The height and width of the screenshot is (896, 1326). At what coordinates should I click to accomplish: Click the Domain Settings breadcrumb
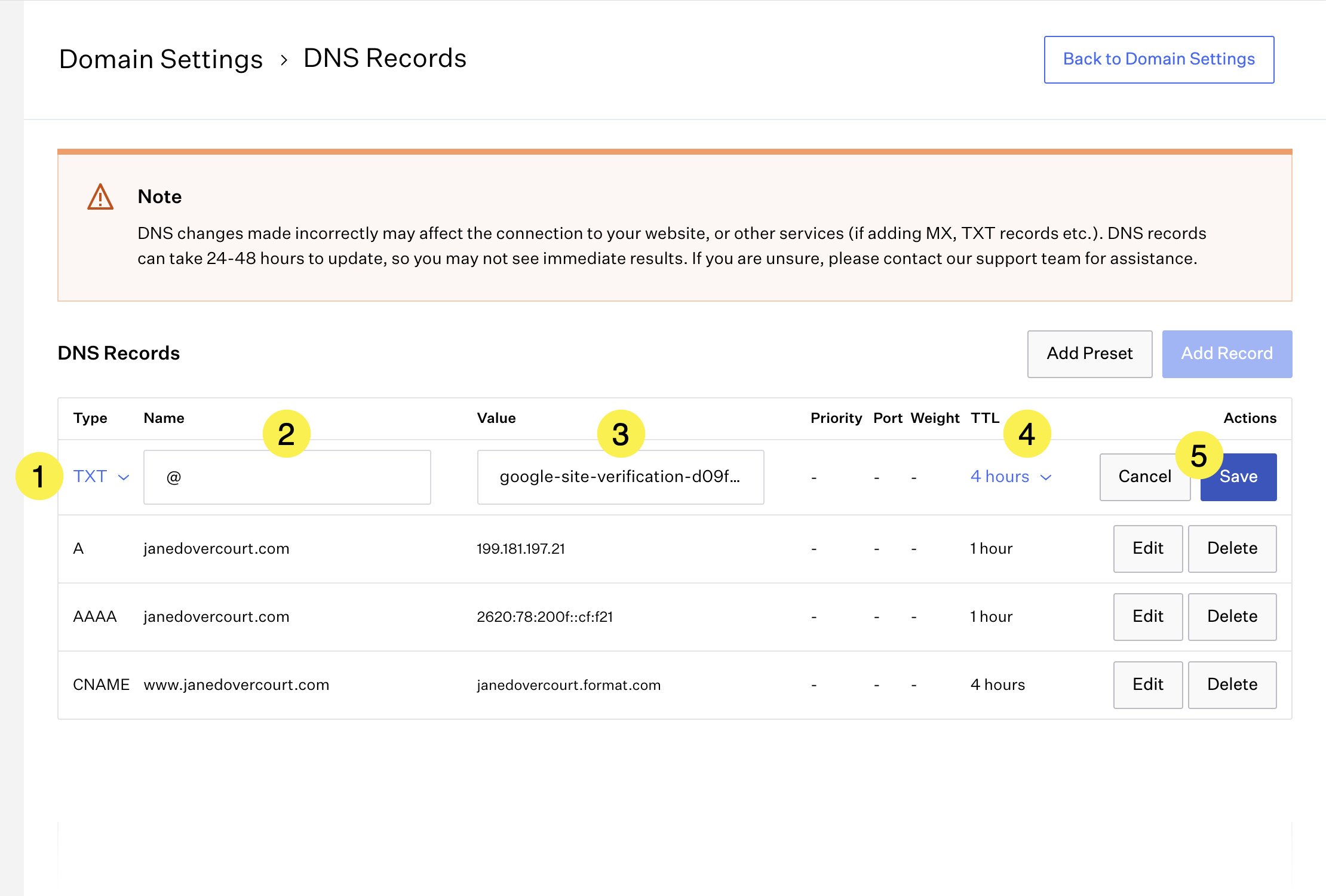tap(161, 59)
